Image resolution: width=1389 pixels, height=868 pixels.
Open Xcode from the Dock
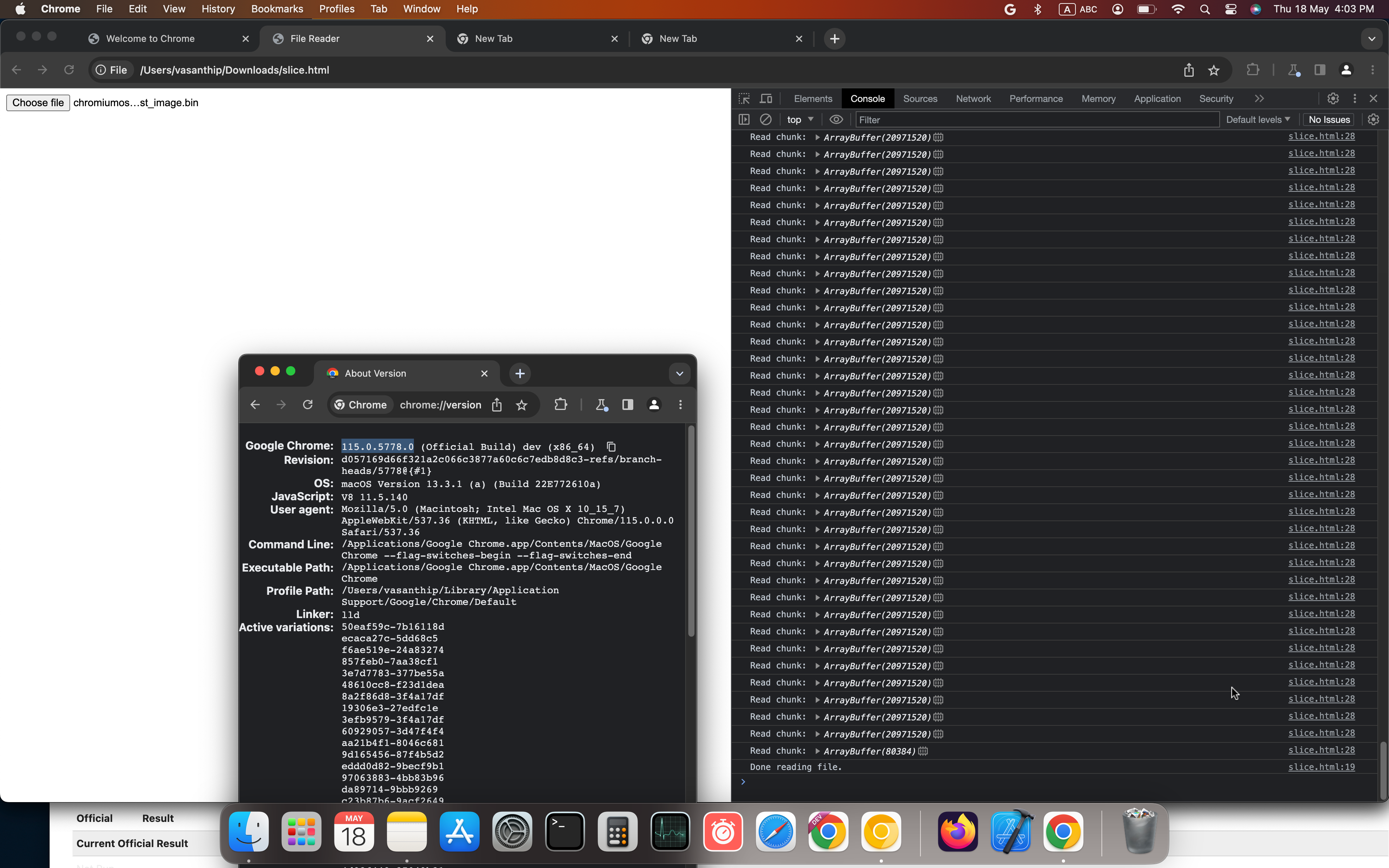[x=1011, y=831]
